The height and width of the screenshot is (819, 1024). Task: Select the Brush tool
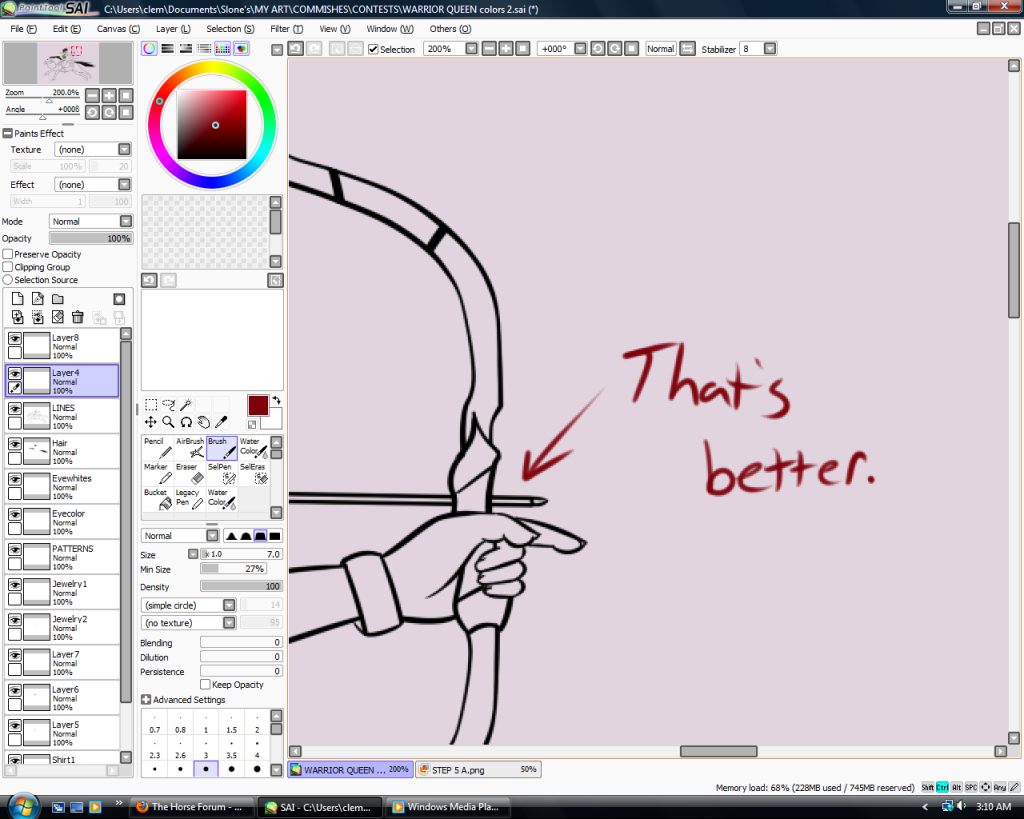[x=221, y=448]
